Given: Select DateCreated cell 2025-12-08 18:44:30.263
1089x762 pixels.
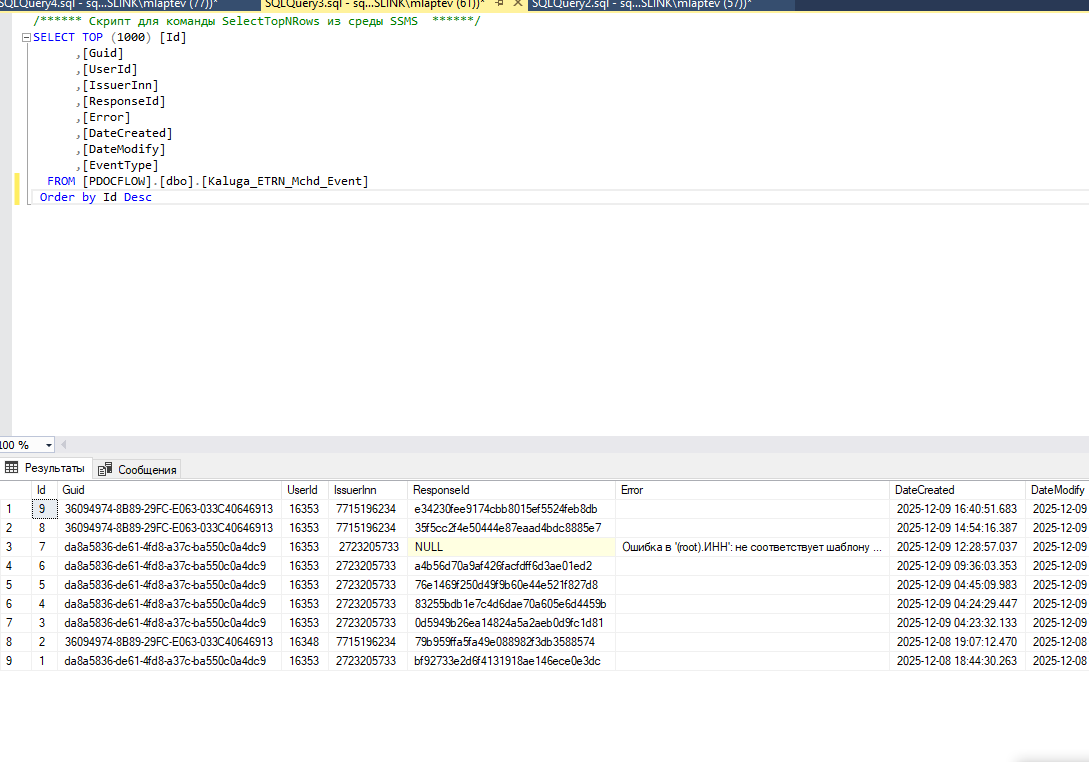Looking at the screenshot, I should (958, 661).
